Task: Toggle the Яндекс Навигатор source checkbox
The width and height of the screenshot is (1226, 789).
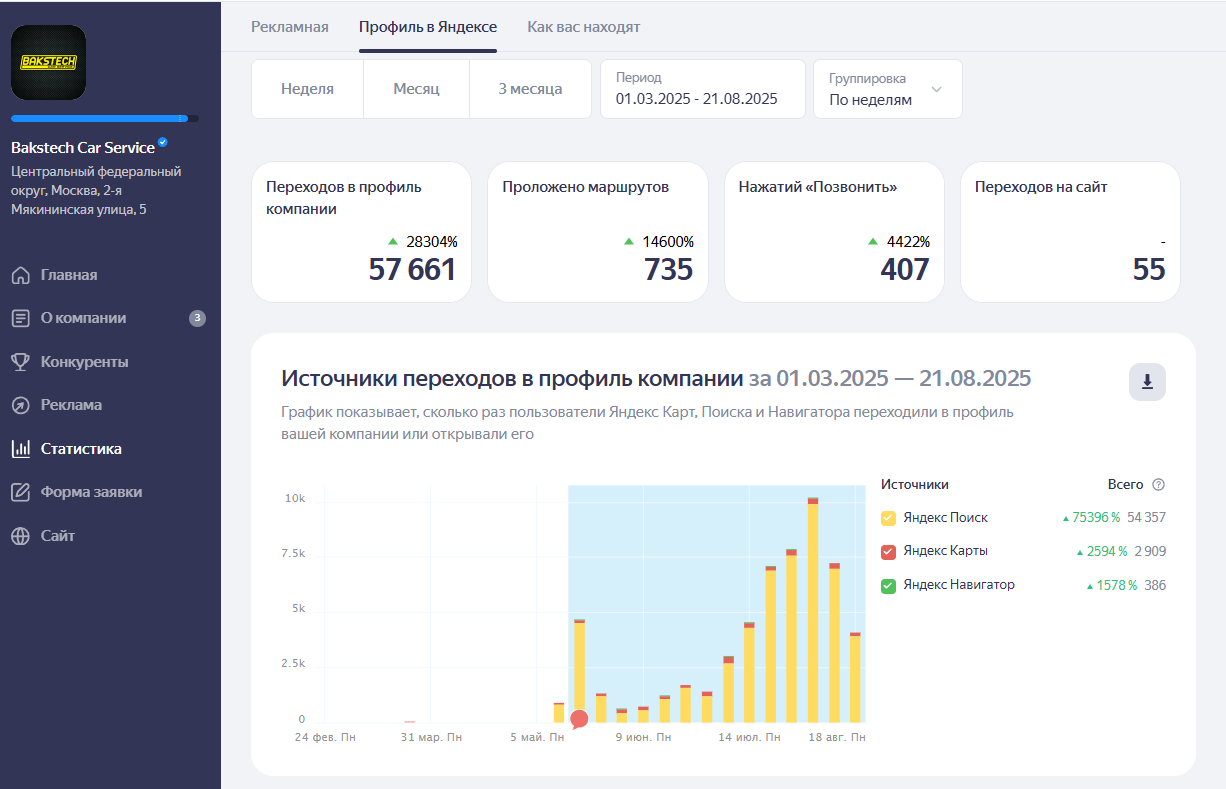Action: (888, 586)
